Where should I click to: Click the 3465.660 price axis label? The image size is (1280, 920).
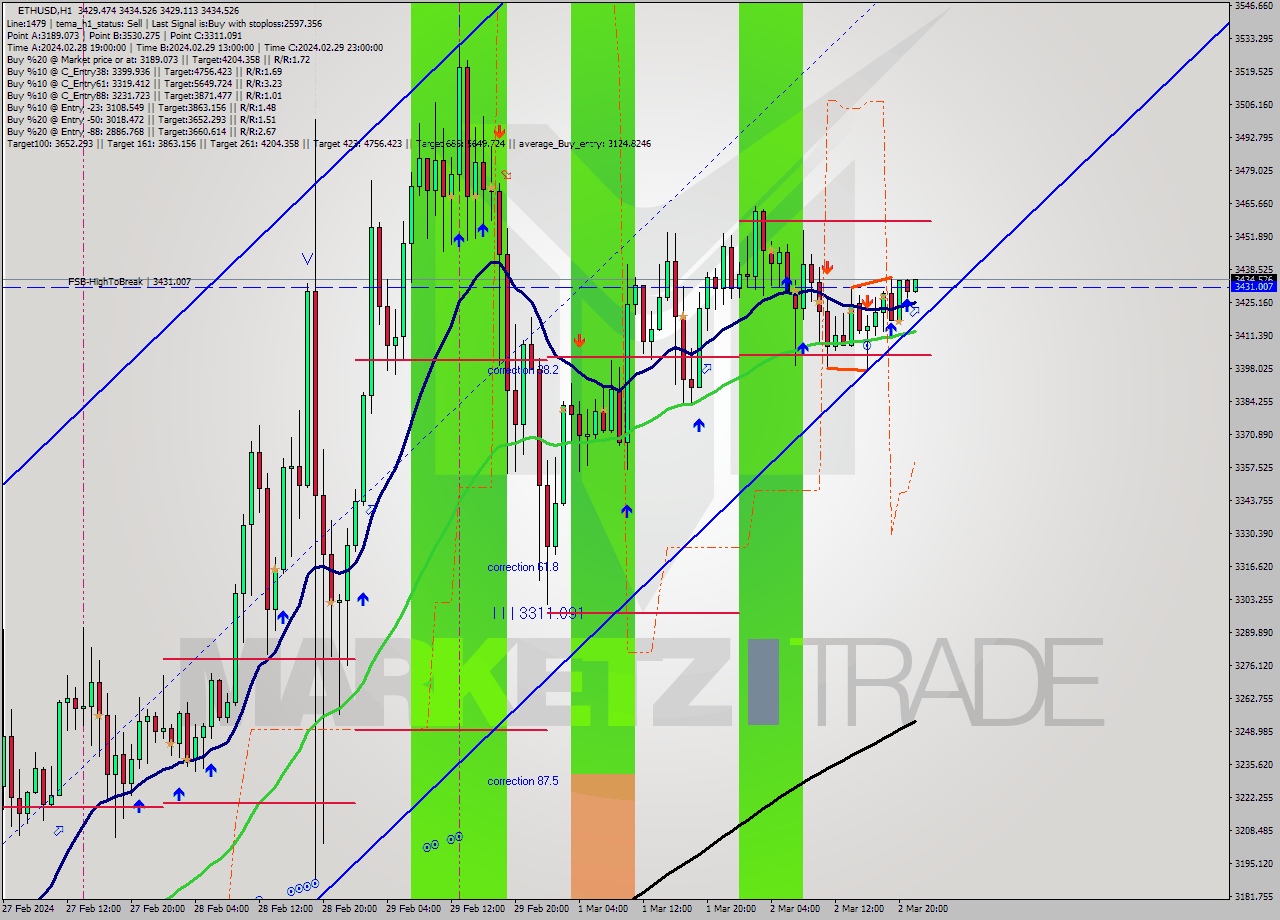coord(1254,203)
